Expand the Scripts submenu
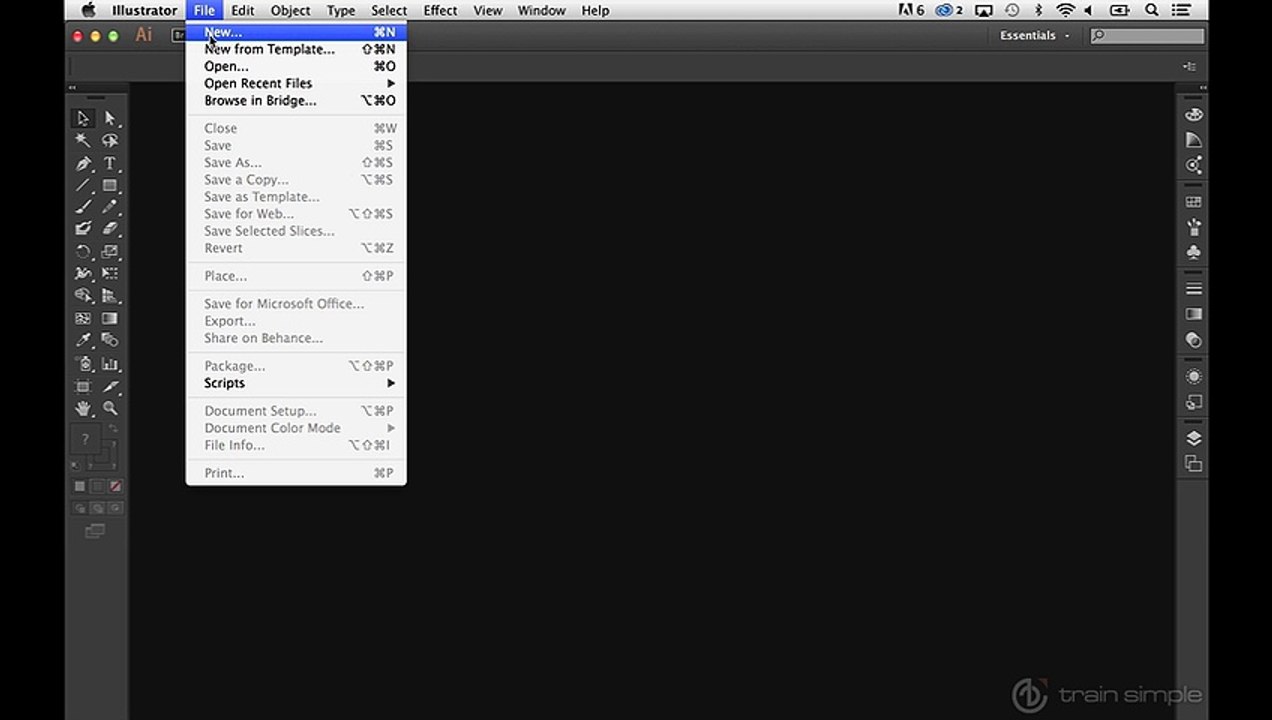 point(296,383)
